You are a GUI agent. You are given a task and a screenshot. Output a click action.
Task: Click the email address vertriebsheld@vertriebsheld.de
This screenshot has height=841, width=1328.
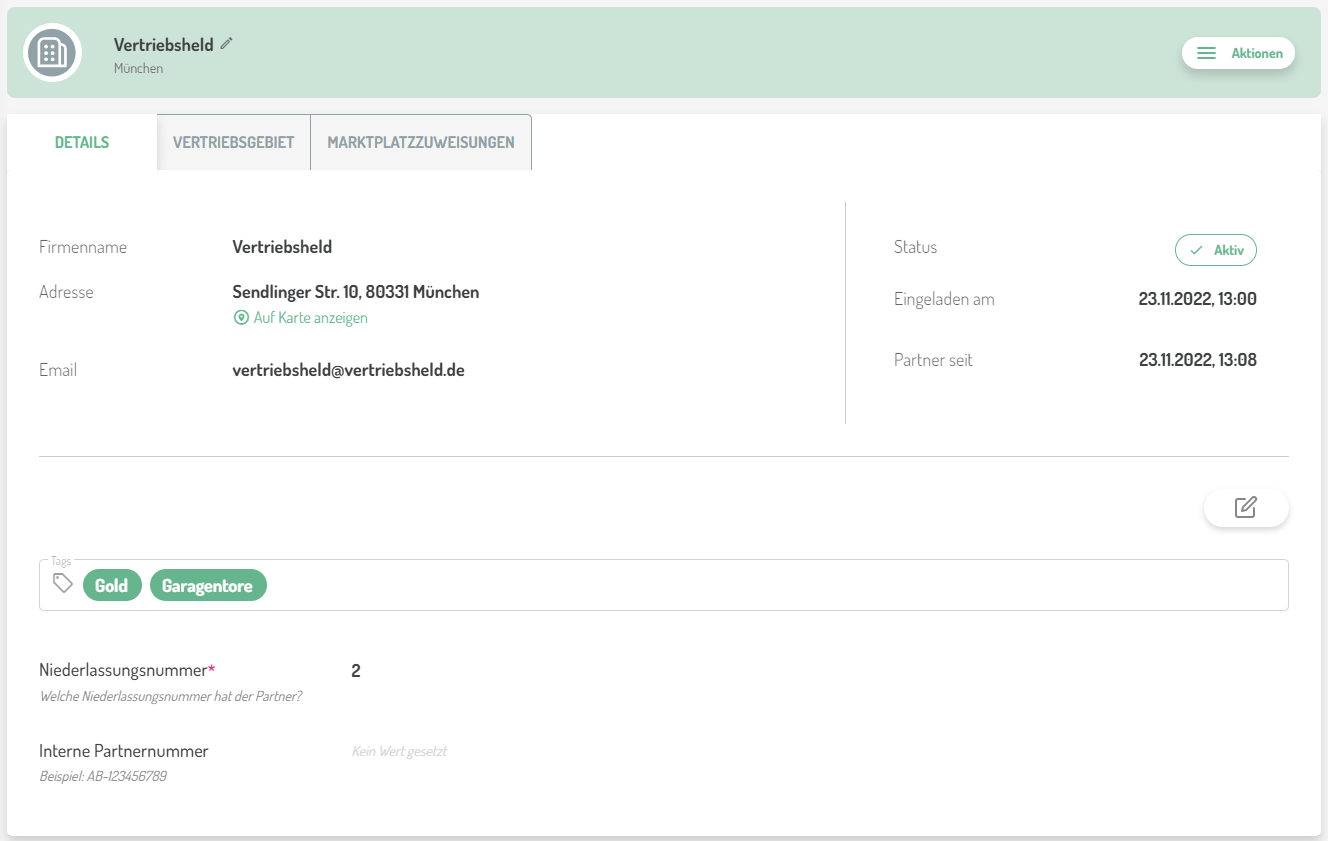tap(348, 370)
